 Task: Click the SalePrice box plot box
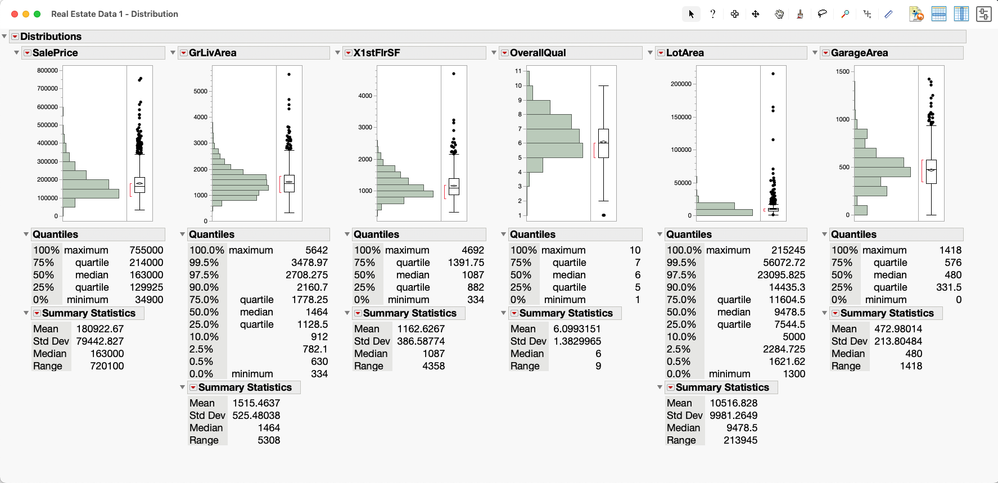(x=139, y=185)
